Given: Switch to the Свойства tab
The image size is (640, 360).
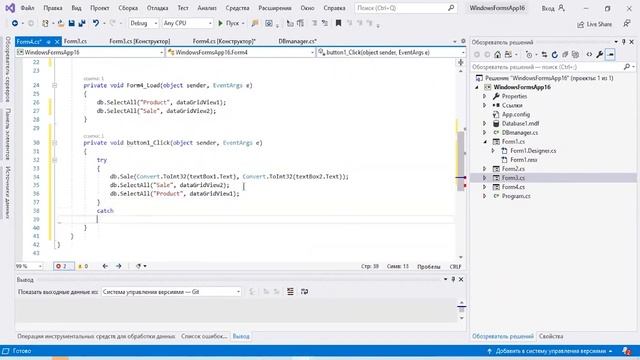Looking at the screenshot, I should [551, 336].
